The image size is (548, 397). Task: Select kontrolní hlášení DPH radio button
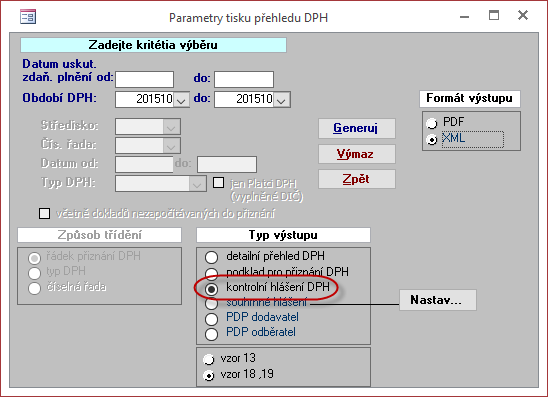[211, 289]
